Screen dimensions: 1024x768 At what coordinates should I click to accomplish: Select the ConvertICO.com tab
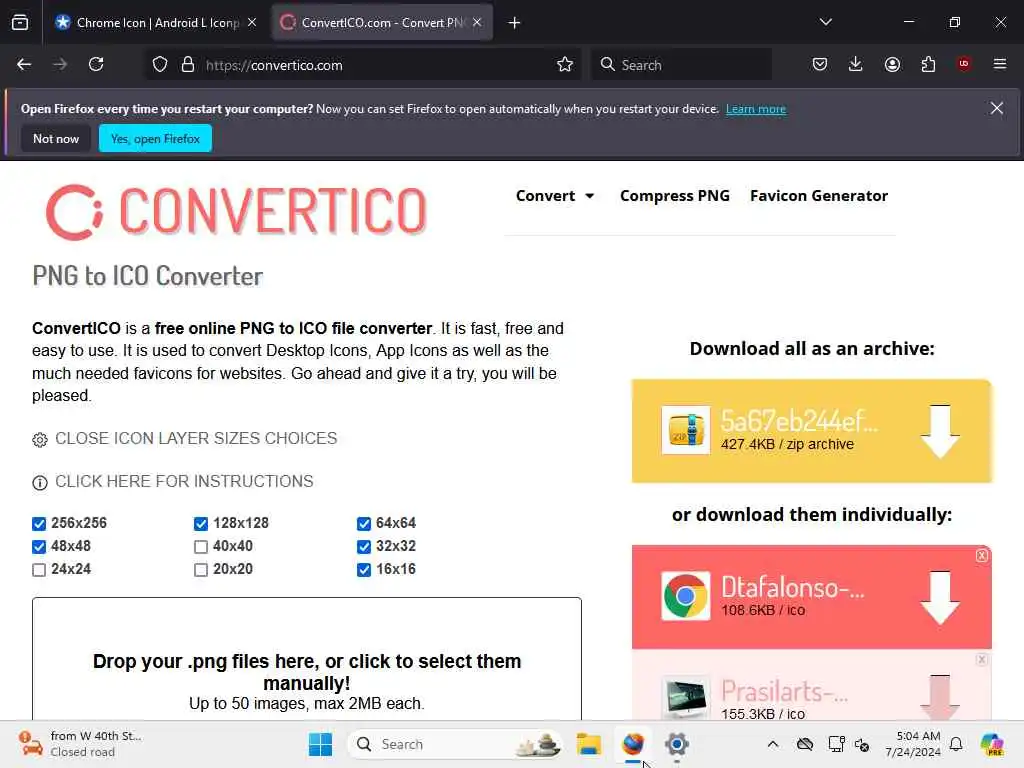pyautogui.click(x=381, y=23)
